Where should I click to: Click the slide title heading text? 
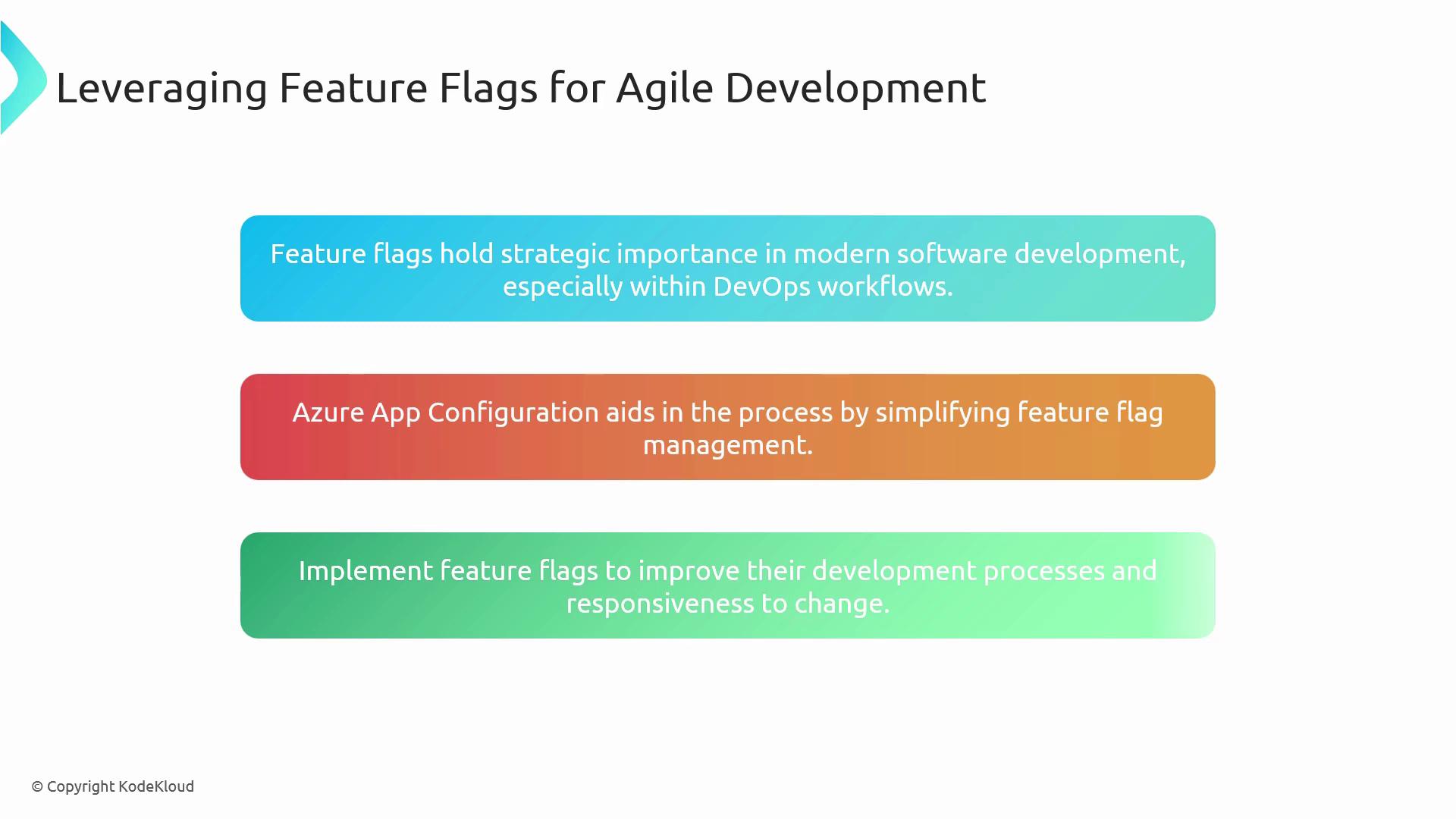(520, 87)
